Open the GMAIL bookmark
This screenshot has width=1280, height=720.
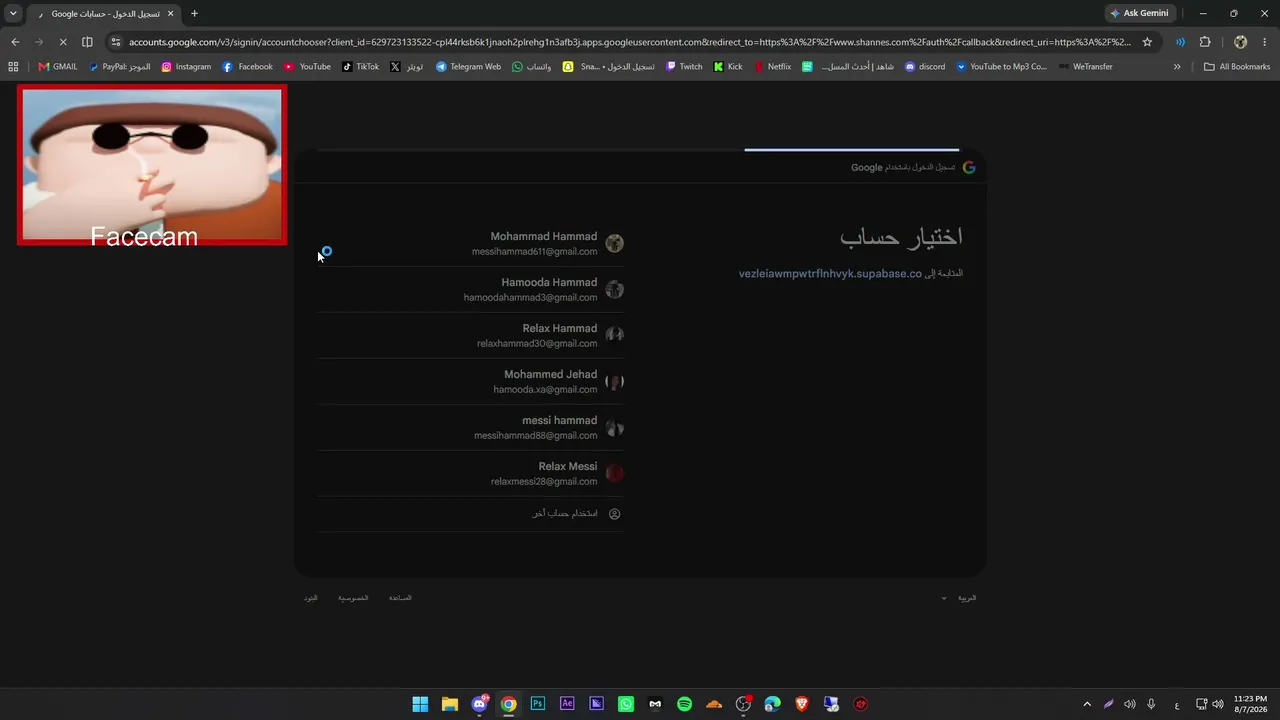pos(58,67)
